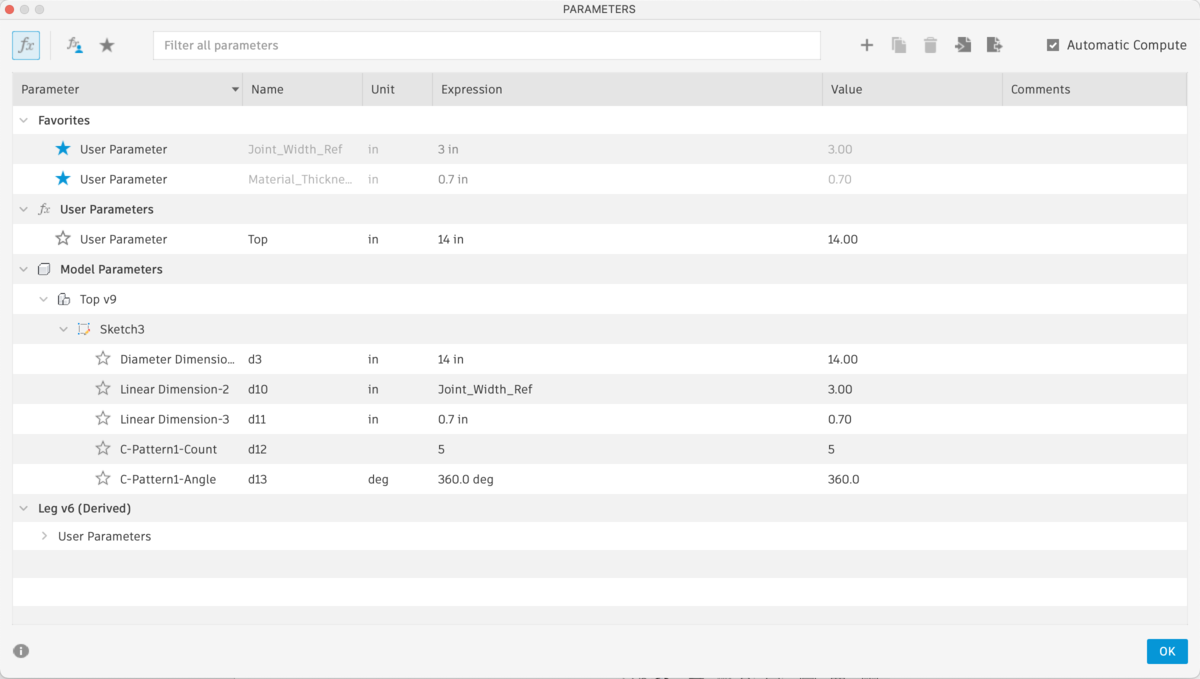Show only favorite parameters via star filter
Viewport: 1200px width, 679px height.
(x=106, y=45)
